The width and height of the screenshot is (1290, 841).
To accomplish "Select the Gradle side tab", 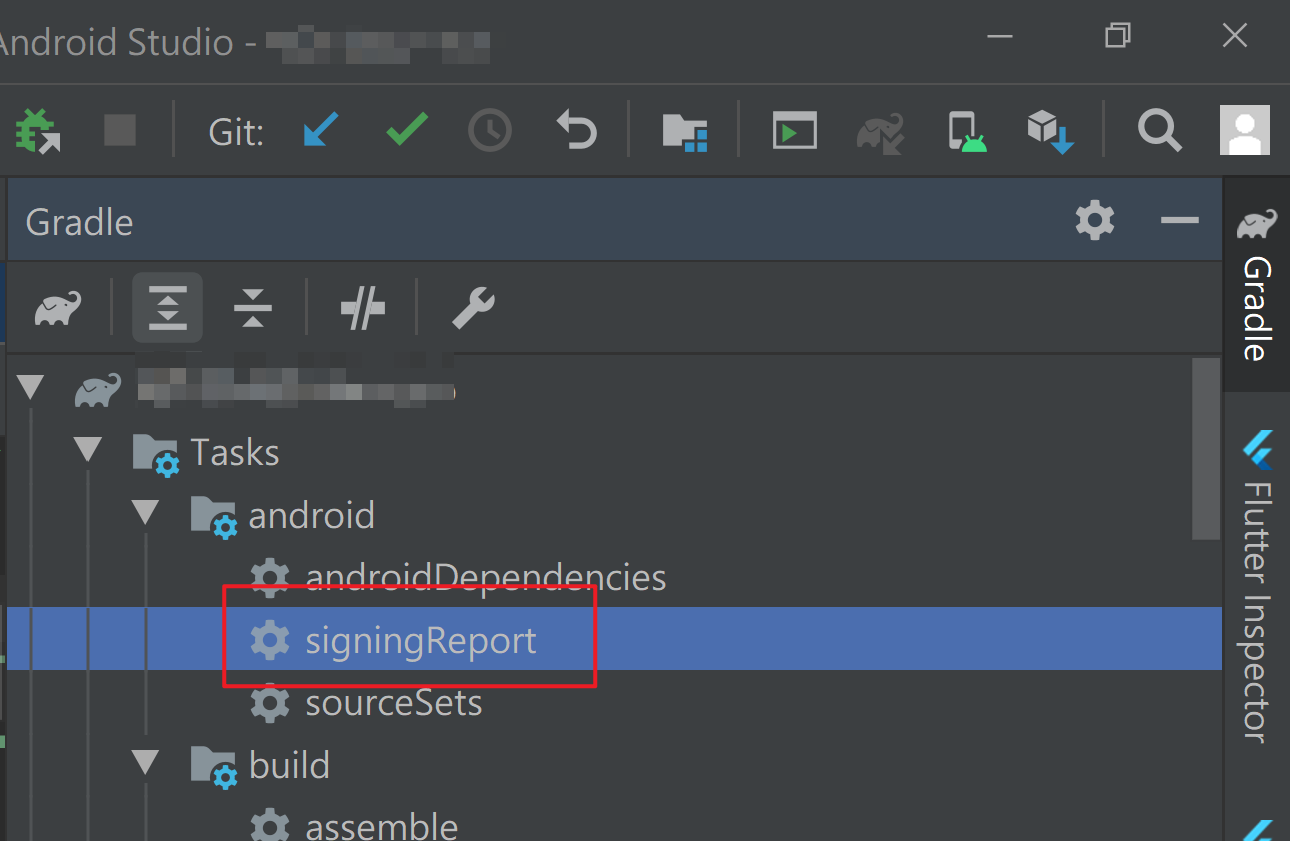I will pyautogui.click(x=1257, y=285).
